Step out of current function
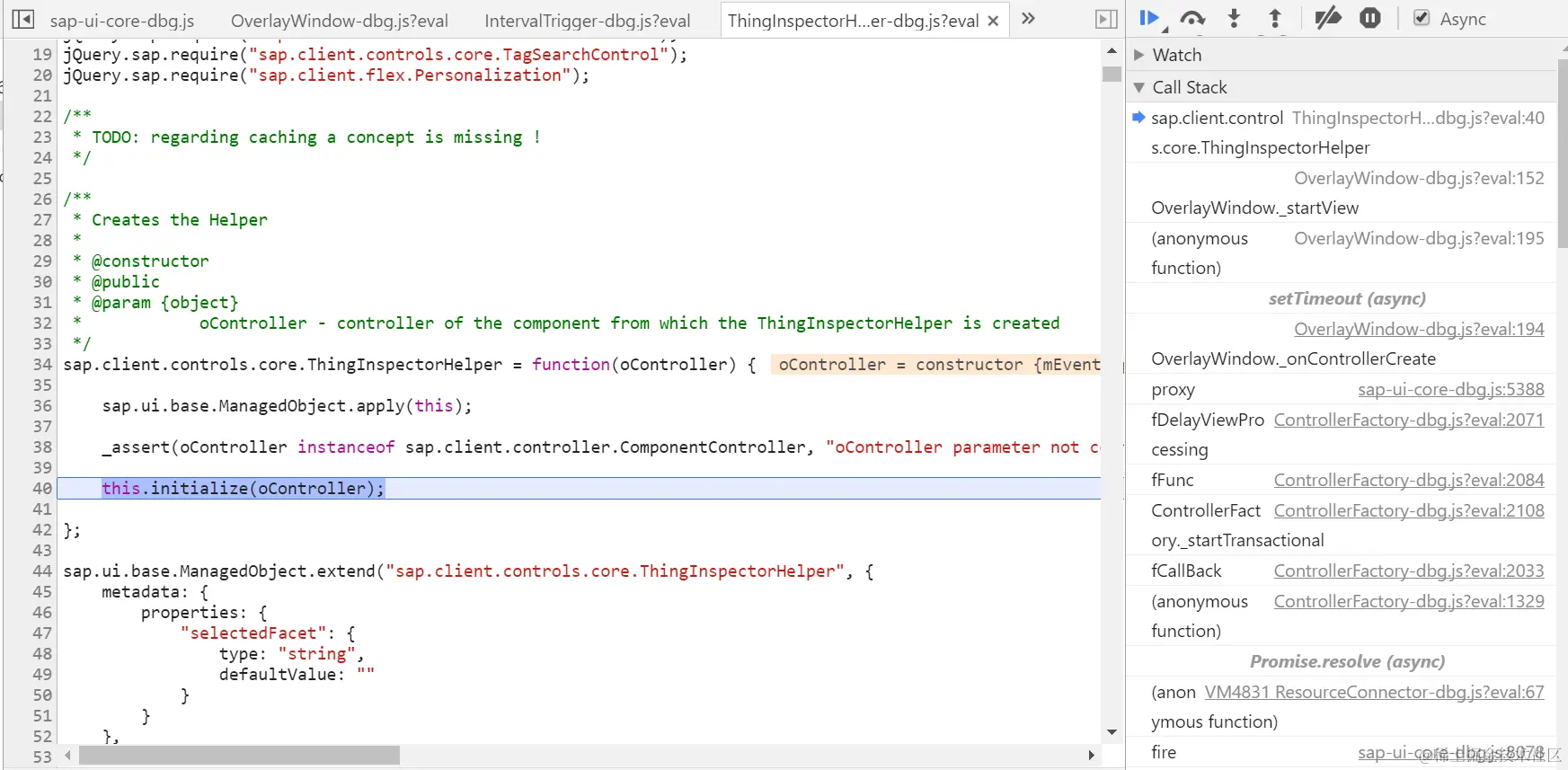 [1275, 18]
